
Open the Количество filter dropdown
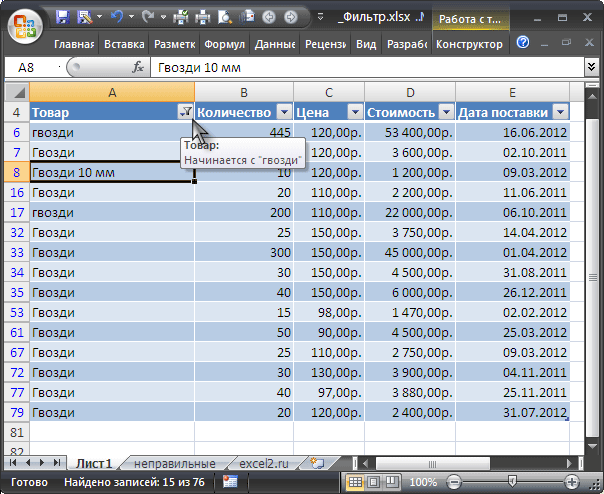[x=284, y=112]
